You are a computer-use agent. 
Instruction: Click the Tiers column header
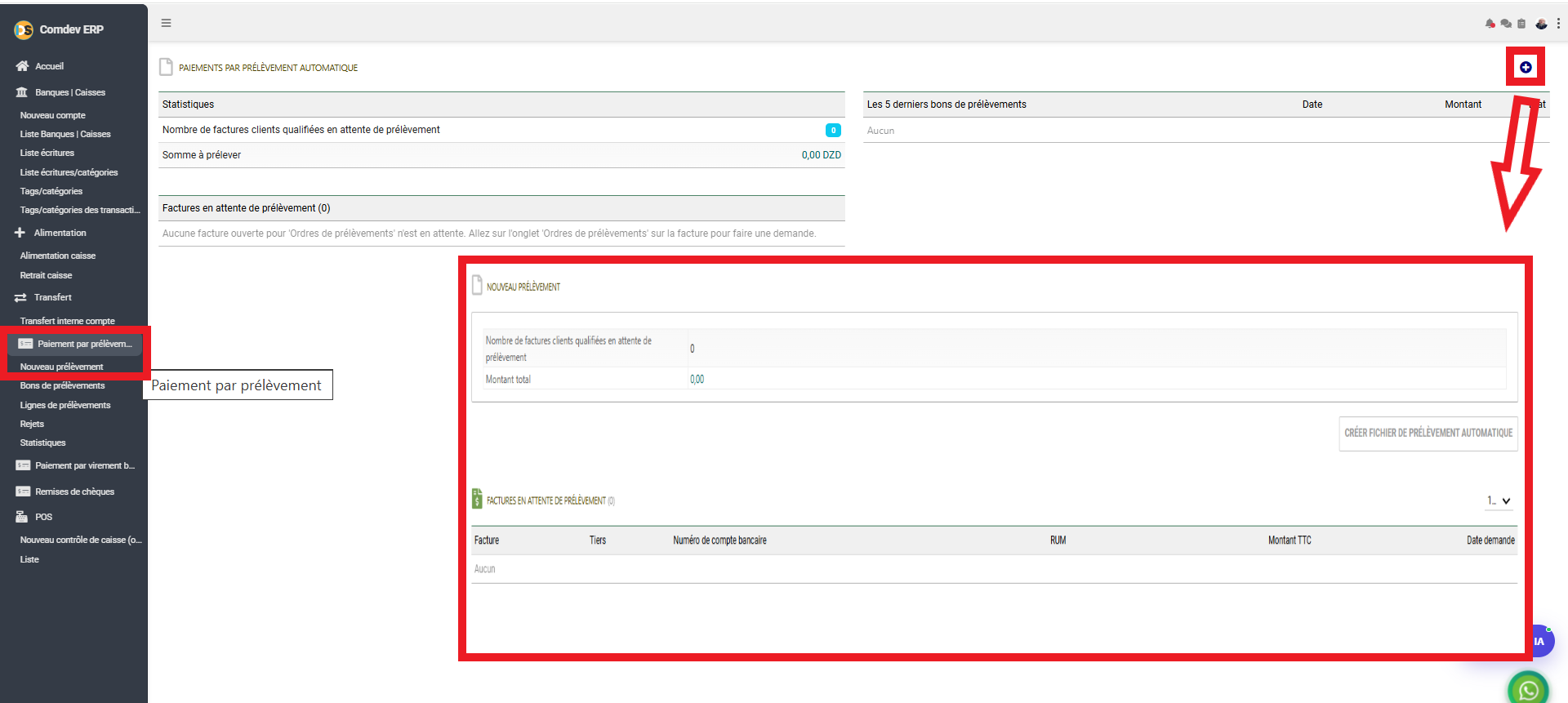[x=598, y=541]
